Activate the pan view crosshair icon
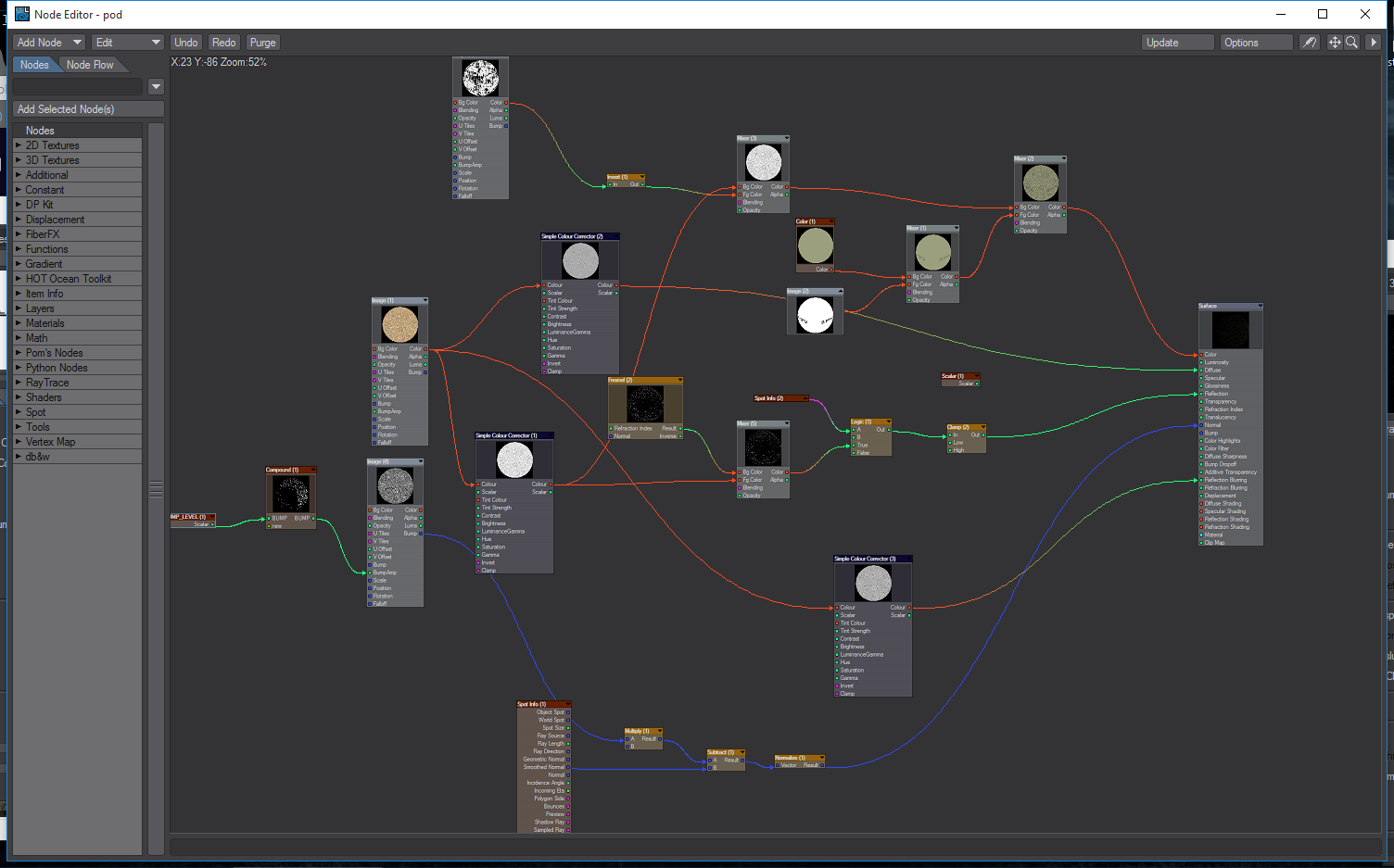The width and height of the screenshot is (1394, 868). click(1335, 43)
